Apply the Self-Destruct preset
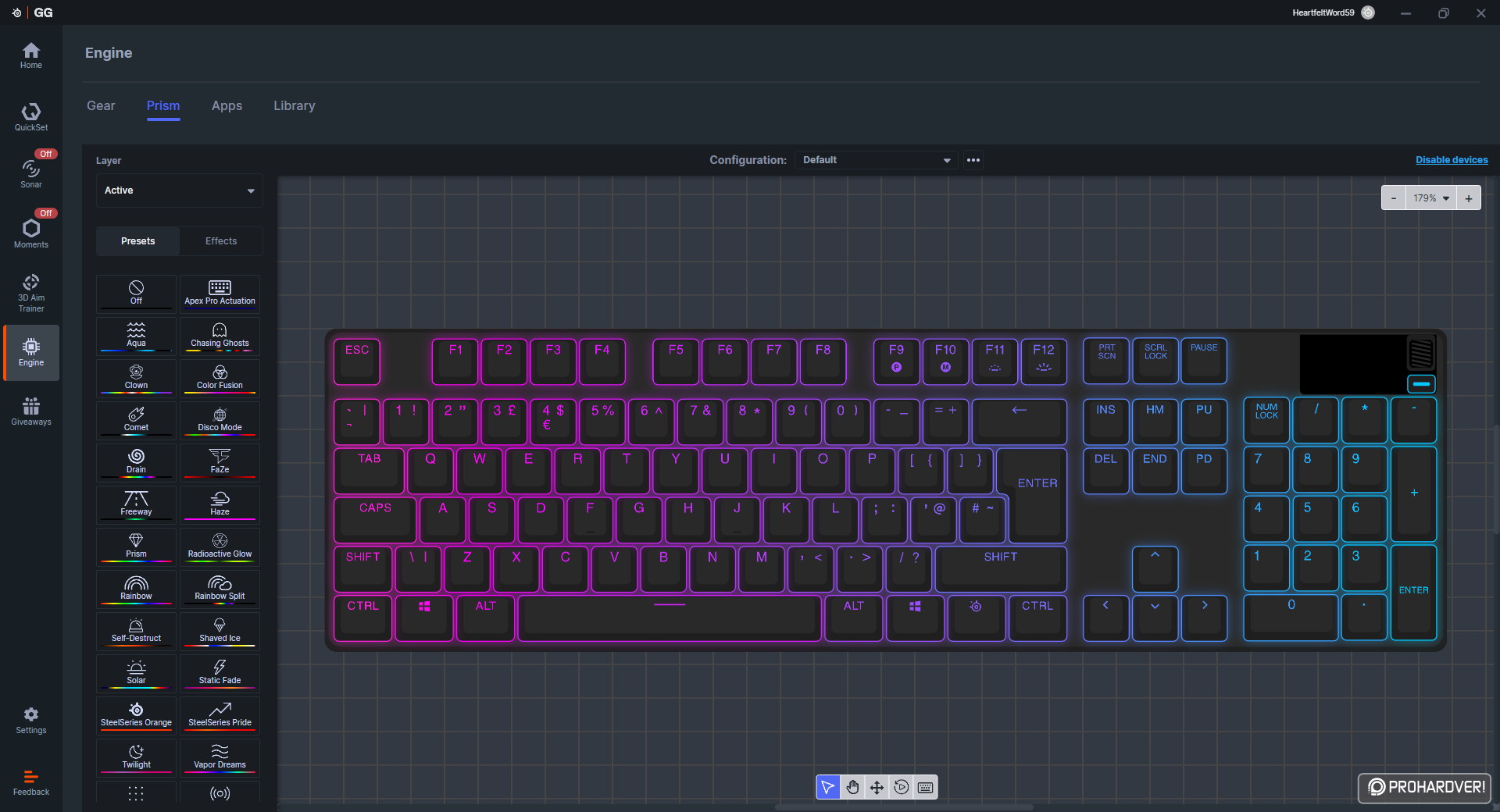The width and height of the screenshot is (1500, 812). (136, 631)
